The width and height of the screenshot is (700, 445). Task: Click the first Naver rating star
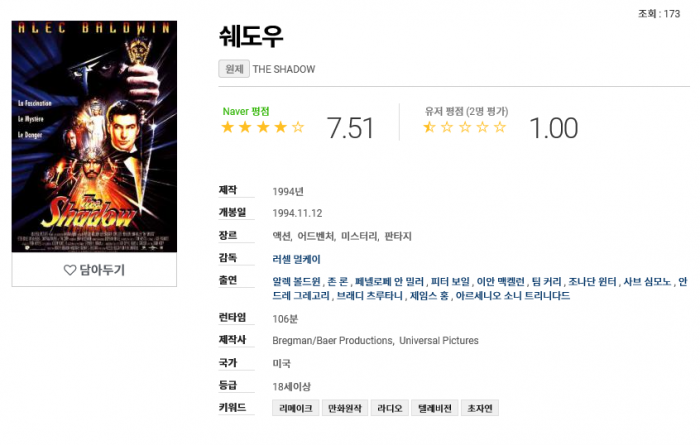(227, 127)
